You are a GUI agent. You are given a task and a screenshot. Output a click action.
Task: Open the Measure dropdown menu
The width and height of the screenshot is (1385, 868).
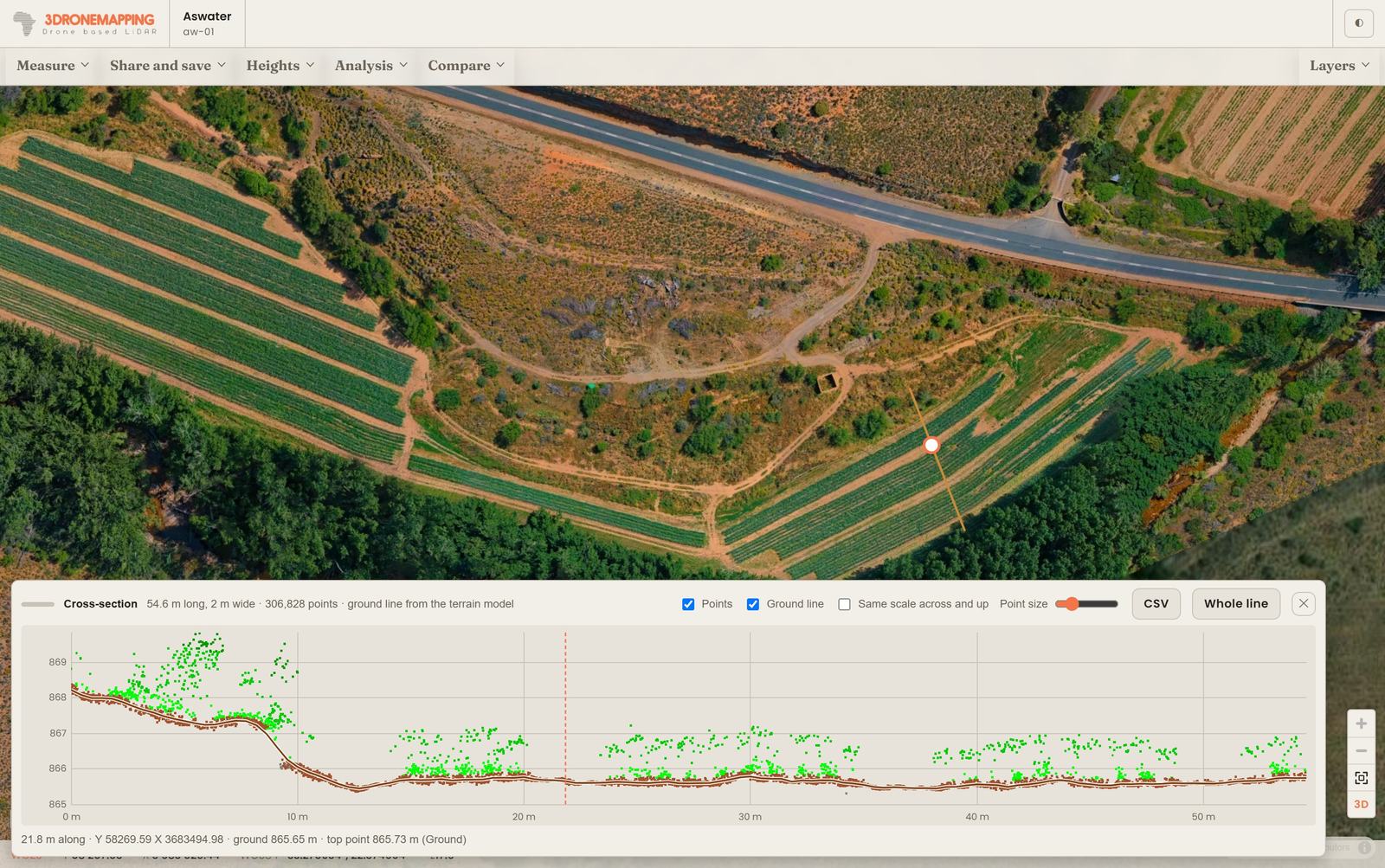(53, 66)
